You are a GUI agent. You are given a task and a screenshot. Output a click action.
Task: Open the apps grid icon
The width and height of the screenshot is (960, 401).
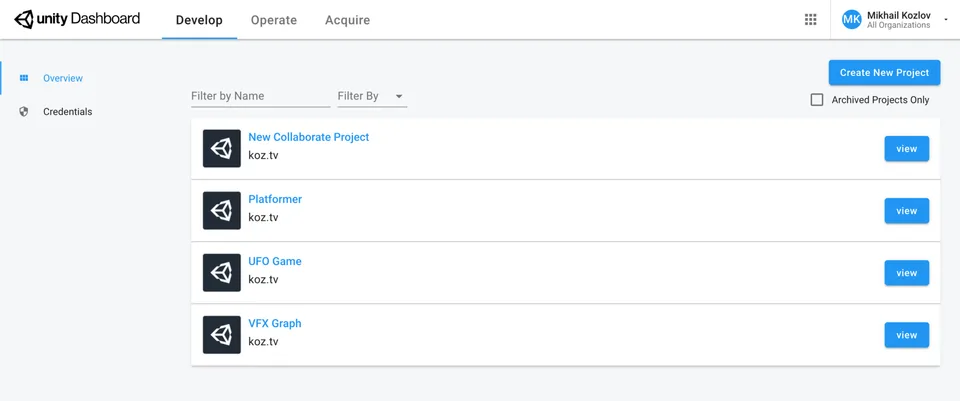coord(811,20)
